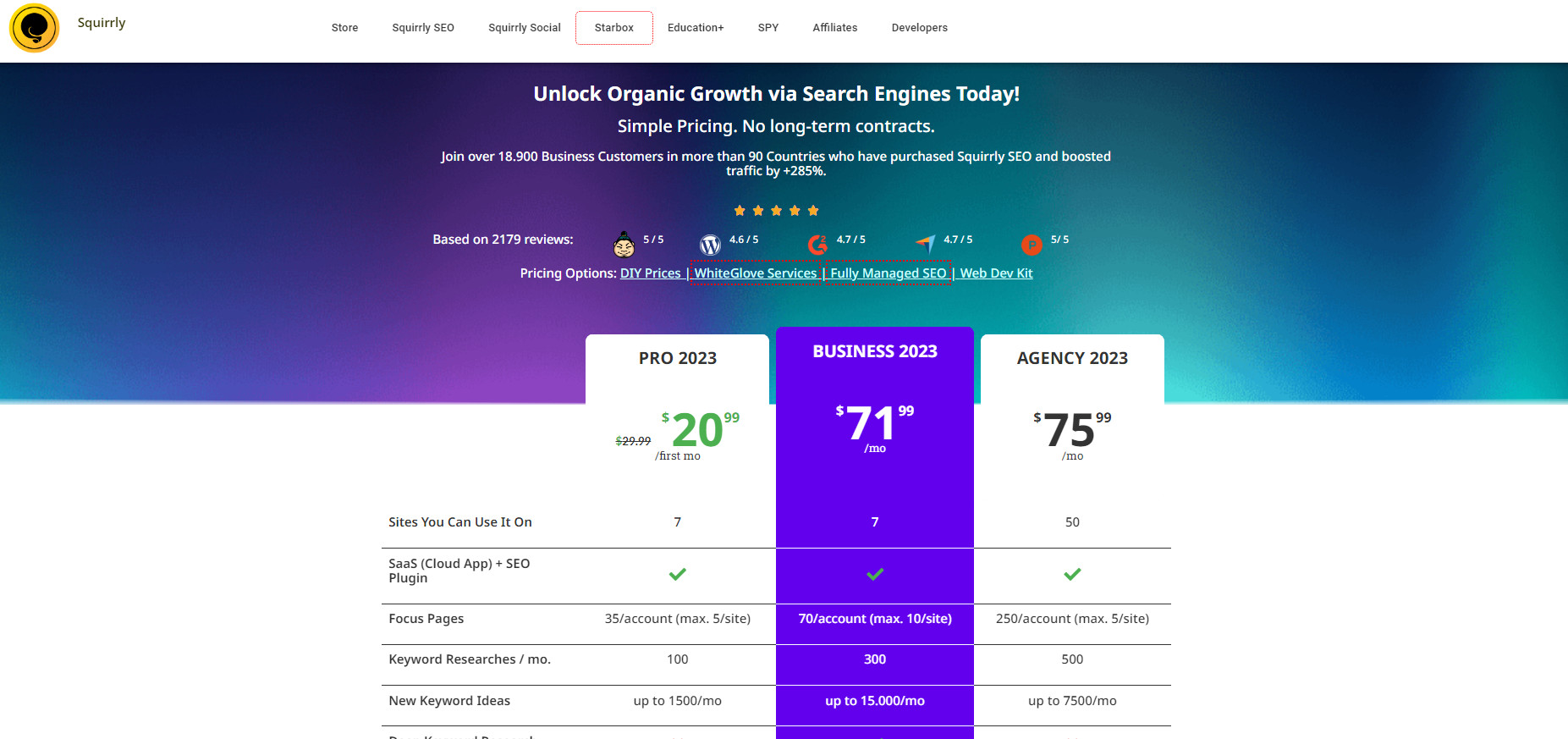
Task: Click the BUSINESS $71.99 price
Action: 875,423
